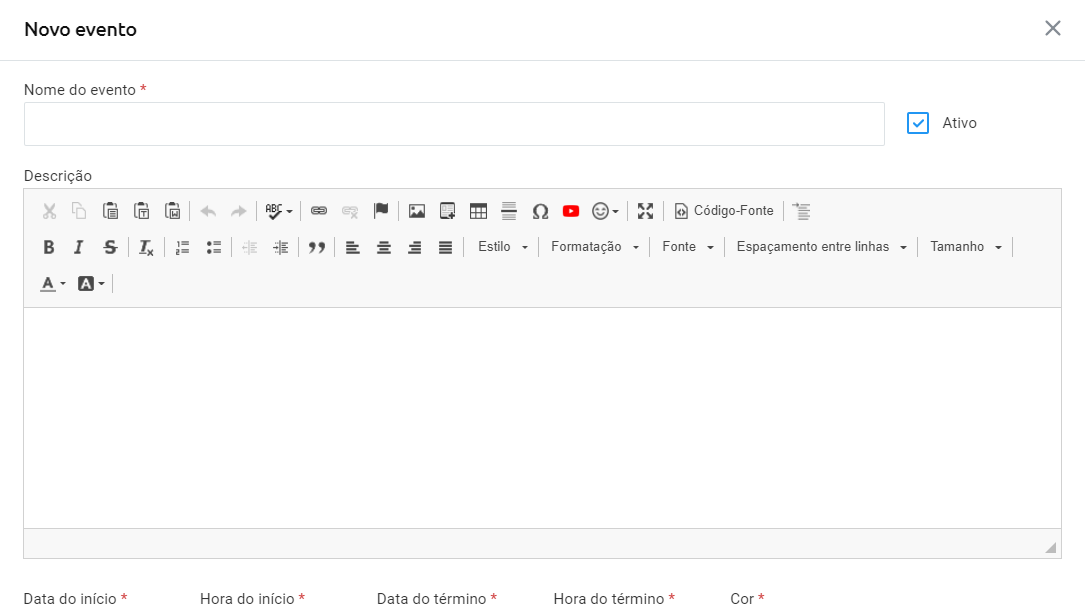1085x610 pixels.
Task: Toggle block quote formatting
Action: click(x=317, y=247)
